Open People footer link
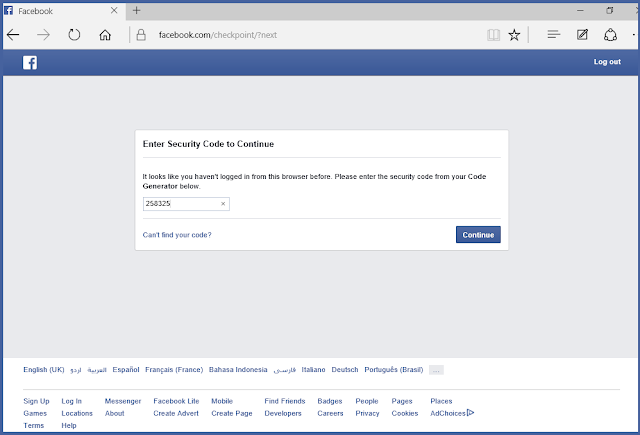This screenshot has width=640, height=435. point(367,401)
